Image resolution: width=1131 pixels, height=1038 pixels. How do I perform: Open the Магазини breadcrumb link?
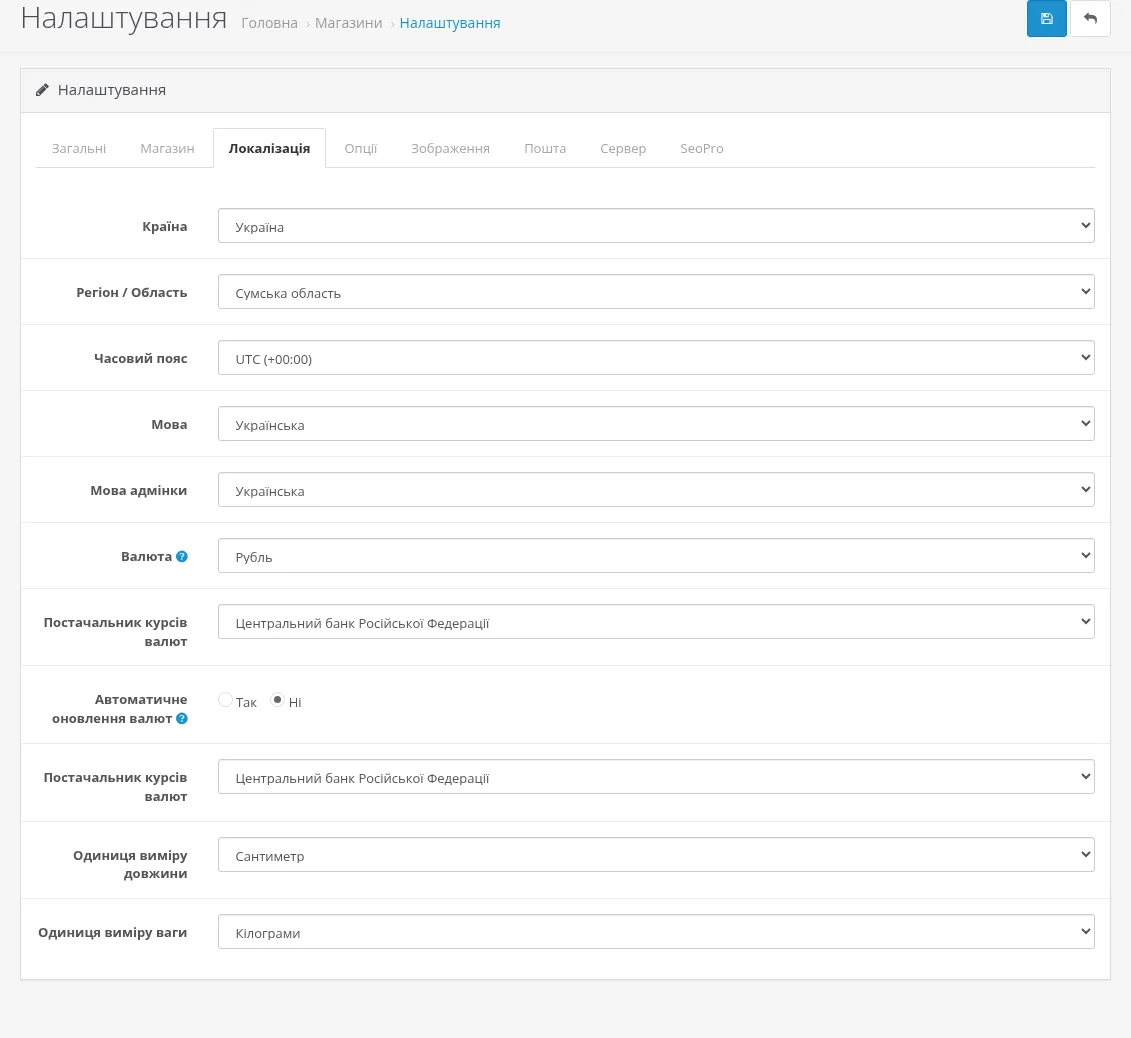click(x=348, y=23)
